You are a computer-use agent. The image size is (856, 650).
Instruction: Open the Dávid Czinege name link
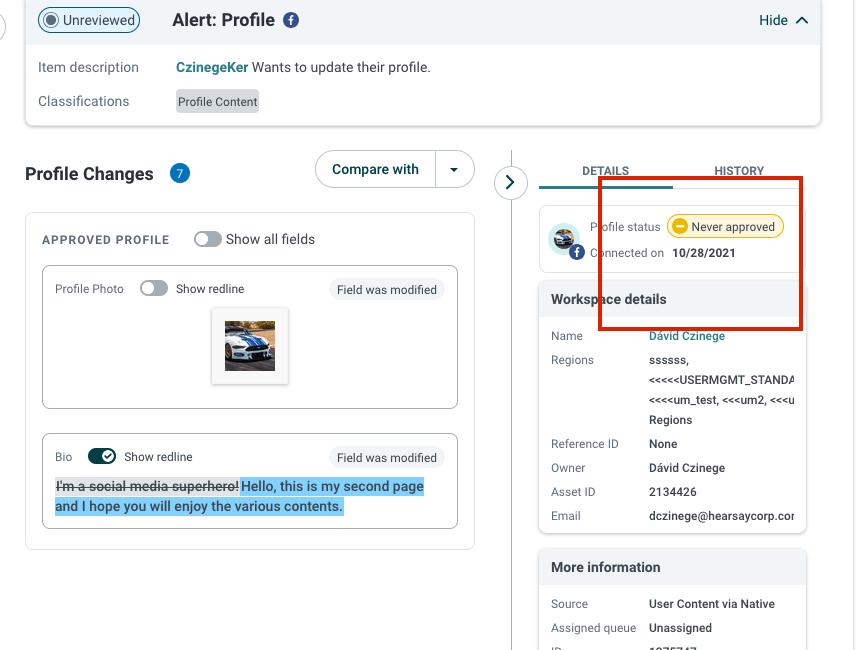click(x=687, y=336)
